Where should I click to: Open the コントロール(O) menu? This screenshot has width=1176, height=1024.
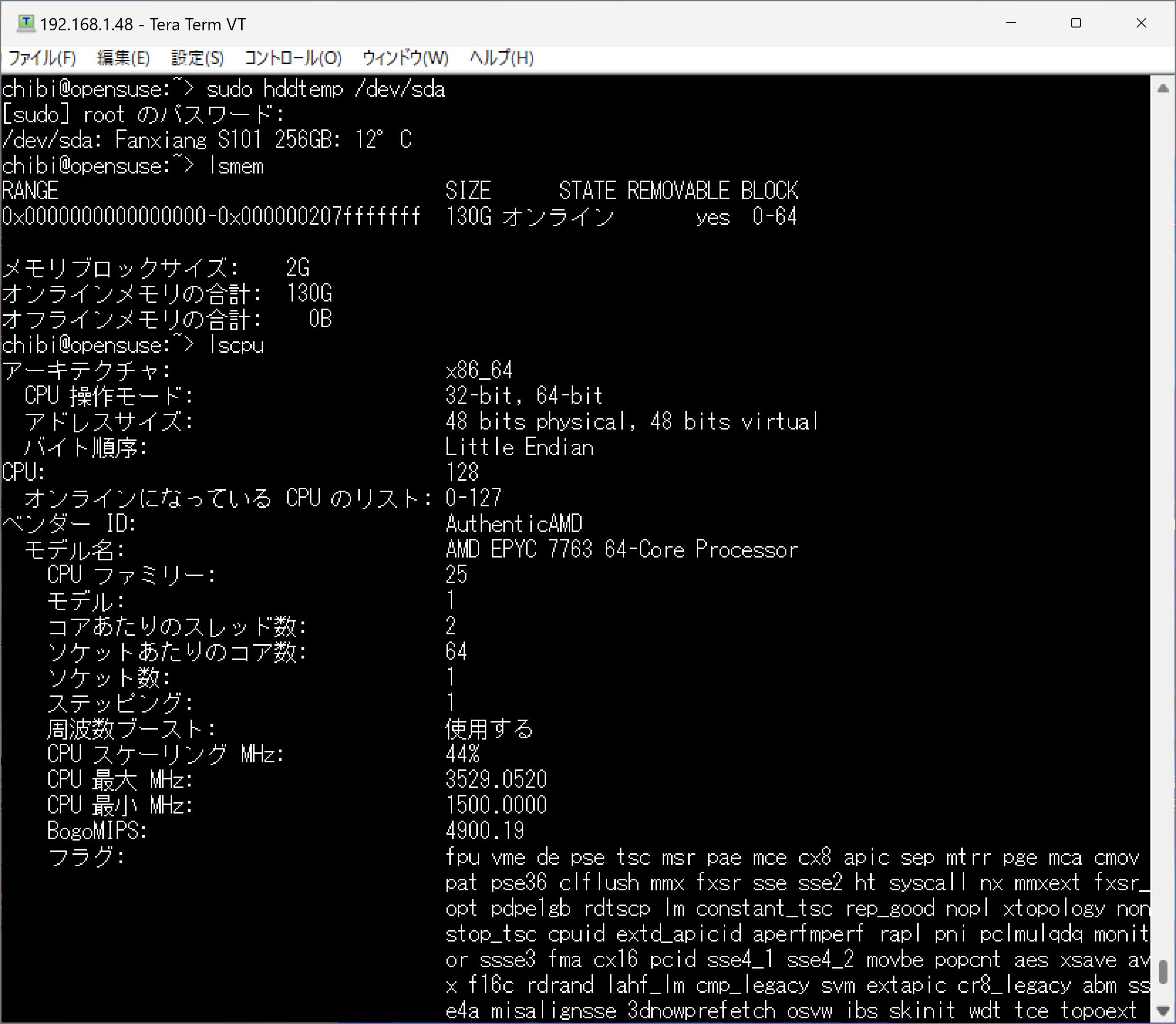coord(293,58)
